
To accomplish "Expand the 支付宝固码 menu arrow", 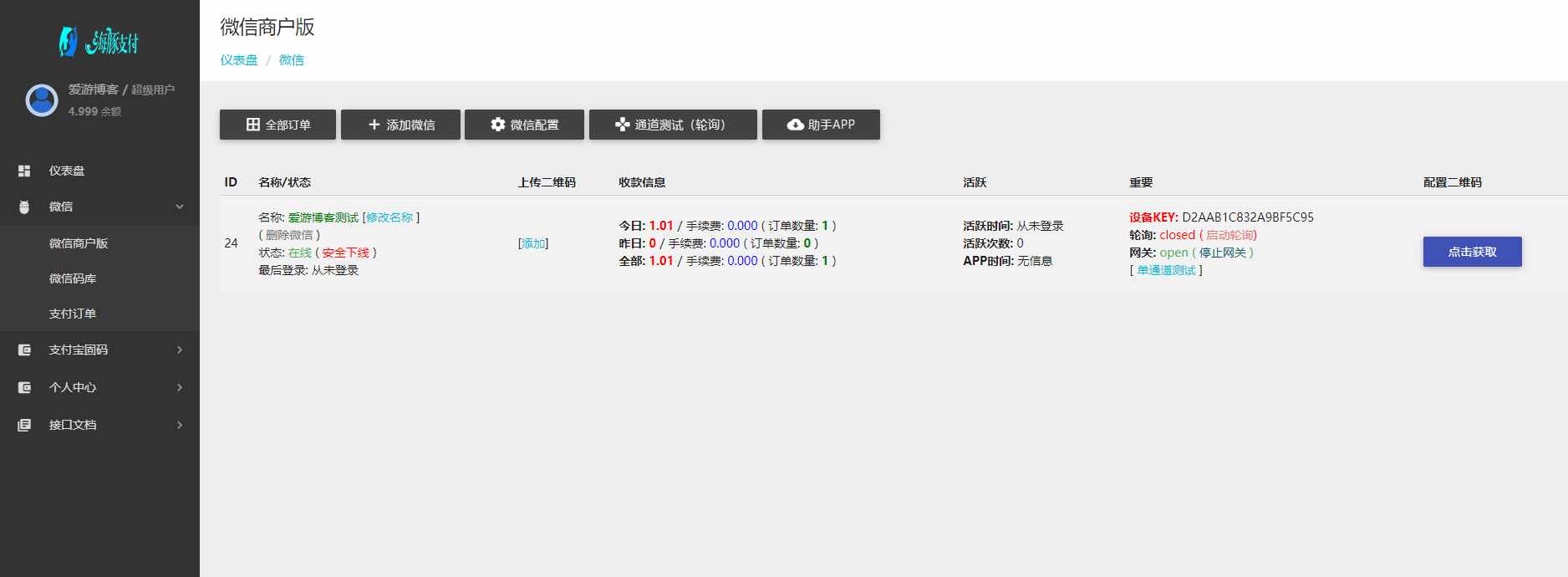I will [x=180, y=350].
